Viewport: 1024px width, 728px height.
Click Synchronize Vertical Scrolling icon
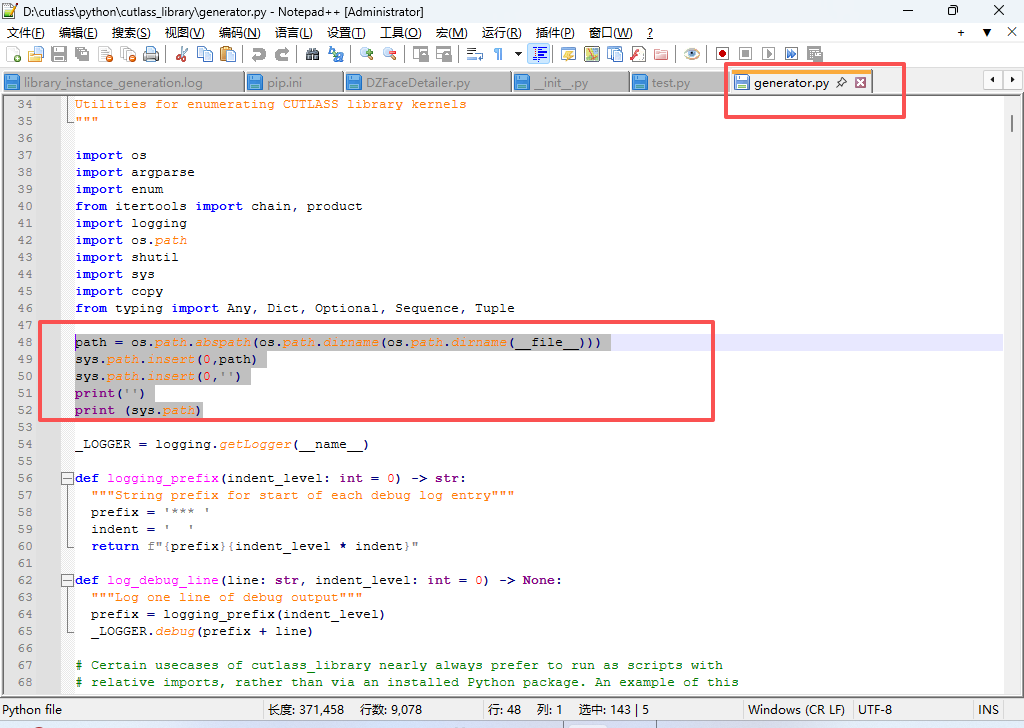[421, 54]
